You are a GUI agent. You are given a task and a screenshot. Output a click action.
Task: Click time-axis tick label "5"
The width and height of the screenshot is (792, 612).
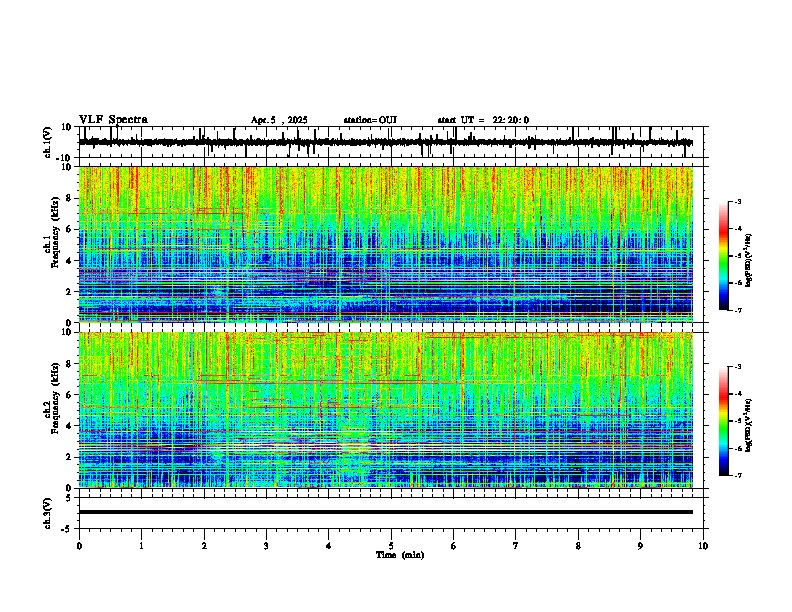391,546
